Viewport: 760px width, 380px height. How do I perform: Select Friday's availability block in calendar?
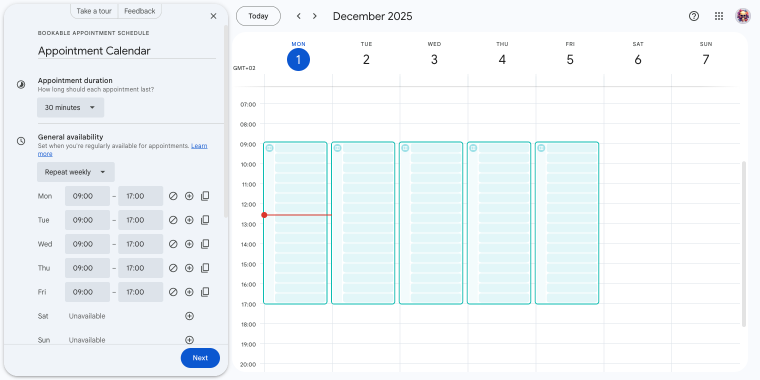pos(567,223)
